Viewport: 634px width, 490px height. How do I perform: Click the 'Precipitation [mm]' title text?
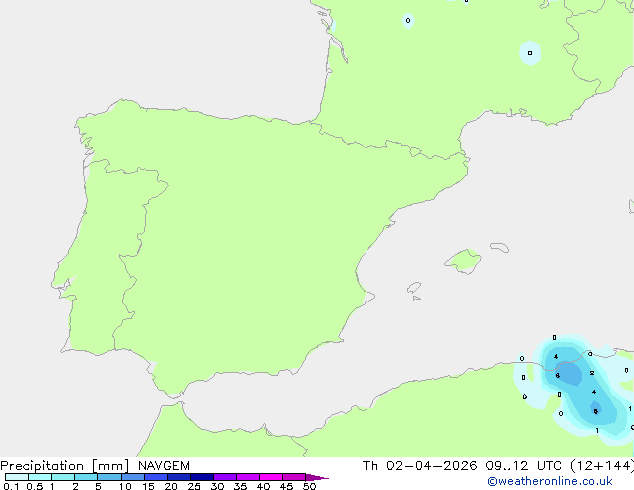pos(64,466)
